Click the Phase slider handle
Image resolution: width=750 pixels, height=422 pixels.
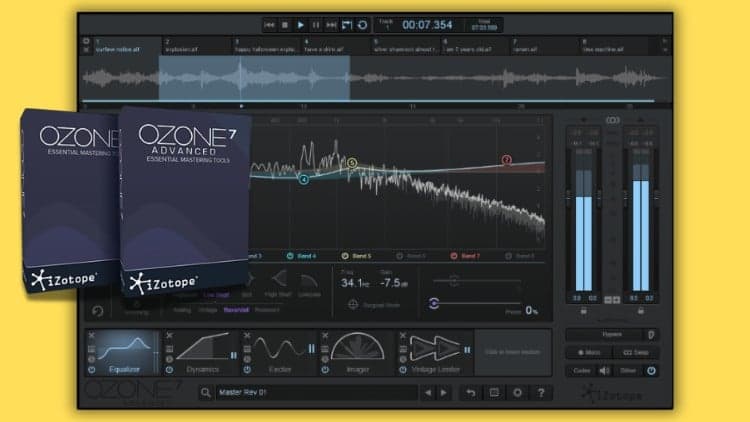coord(434,303)
